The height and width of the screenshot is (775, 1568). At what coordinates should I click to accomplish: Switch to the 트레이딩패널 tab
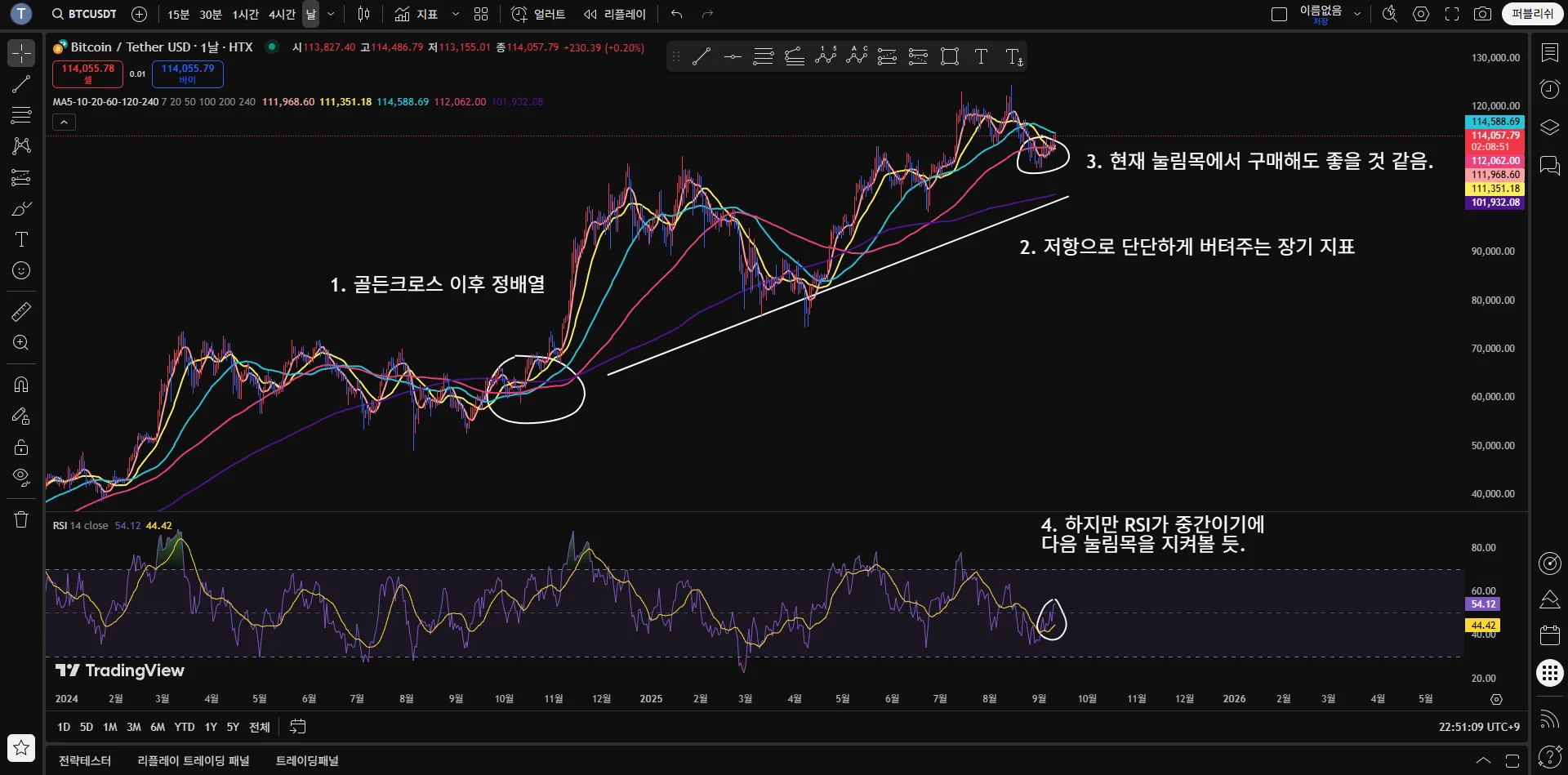pos(307,760)
